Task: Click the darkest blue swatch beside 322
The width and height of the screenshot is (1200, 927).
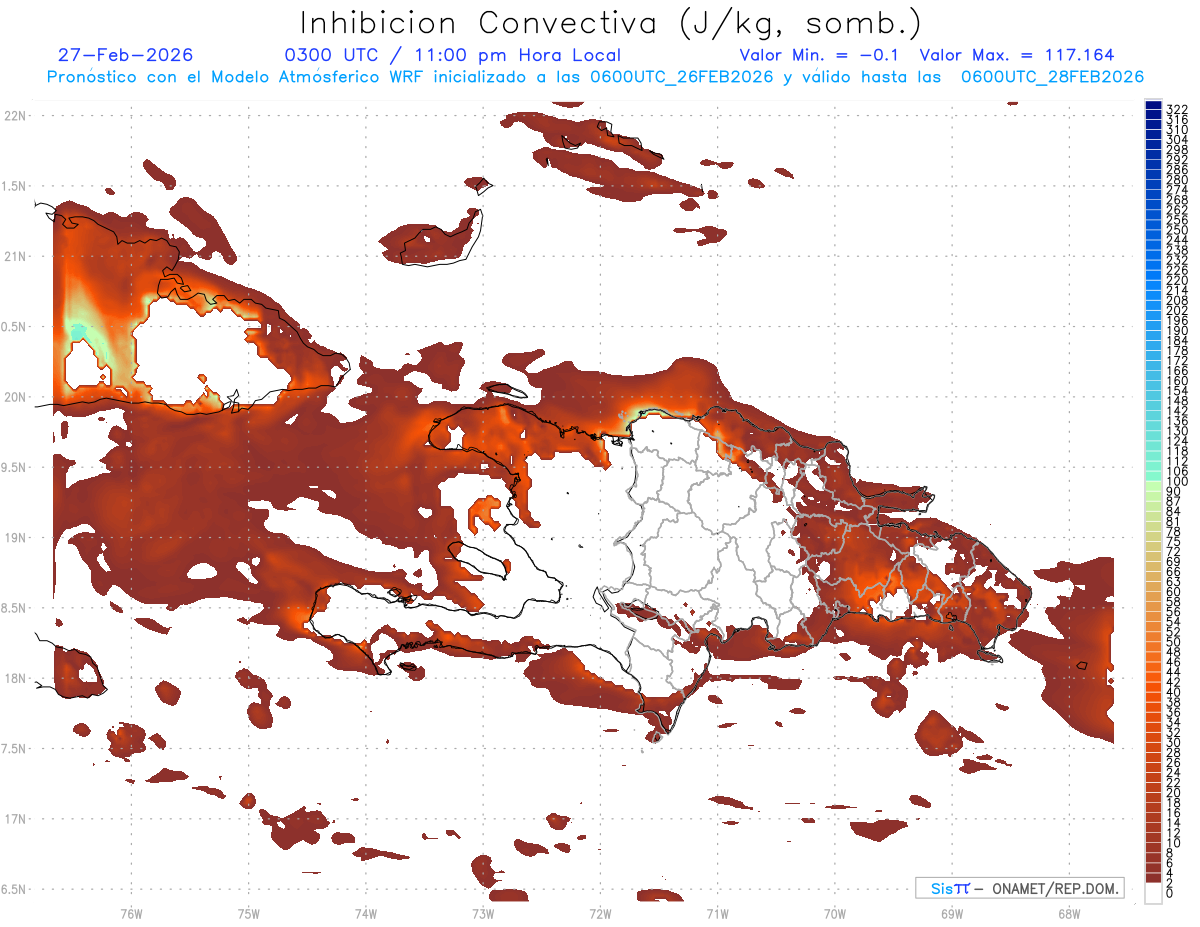Action: [1153, 106]
